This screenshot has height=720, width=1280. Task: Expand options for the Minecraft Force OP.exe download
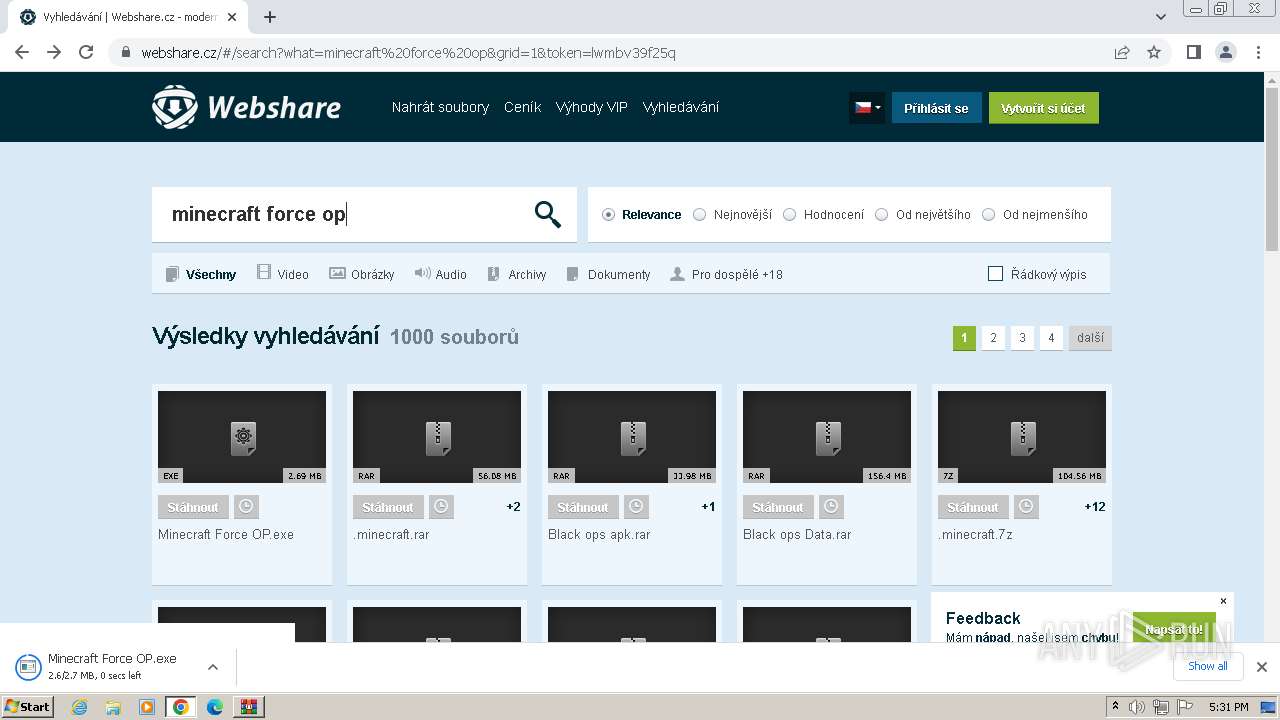(x=213, y=667)
